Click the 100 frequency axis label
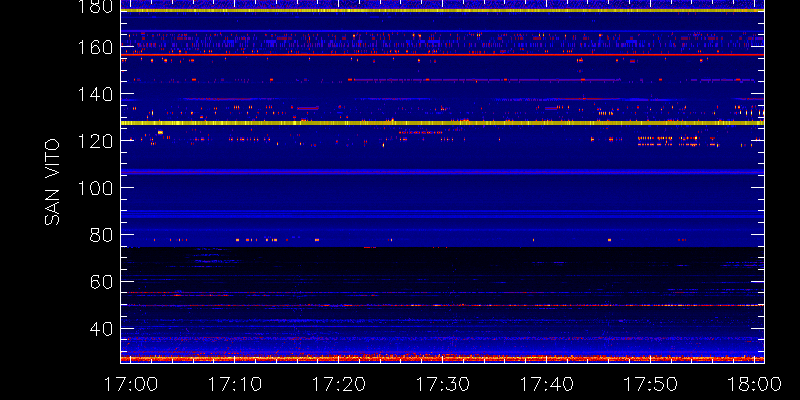Image resolution: width=800 pixels, height=400 pixels. tap(96, 188)
